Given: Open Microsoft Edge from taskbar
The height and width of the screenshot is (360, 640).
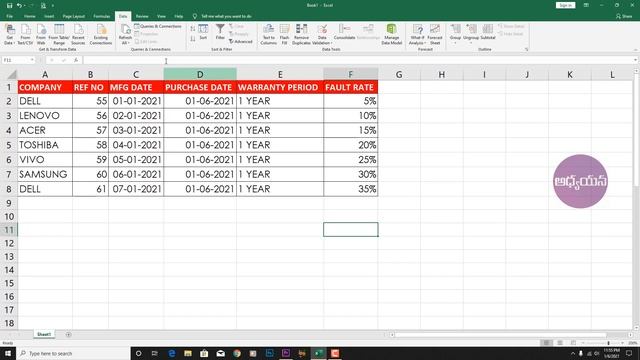Looking at the screenshot, I should pos(171,353).
